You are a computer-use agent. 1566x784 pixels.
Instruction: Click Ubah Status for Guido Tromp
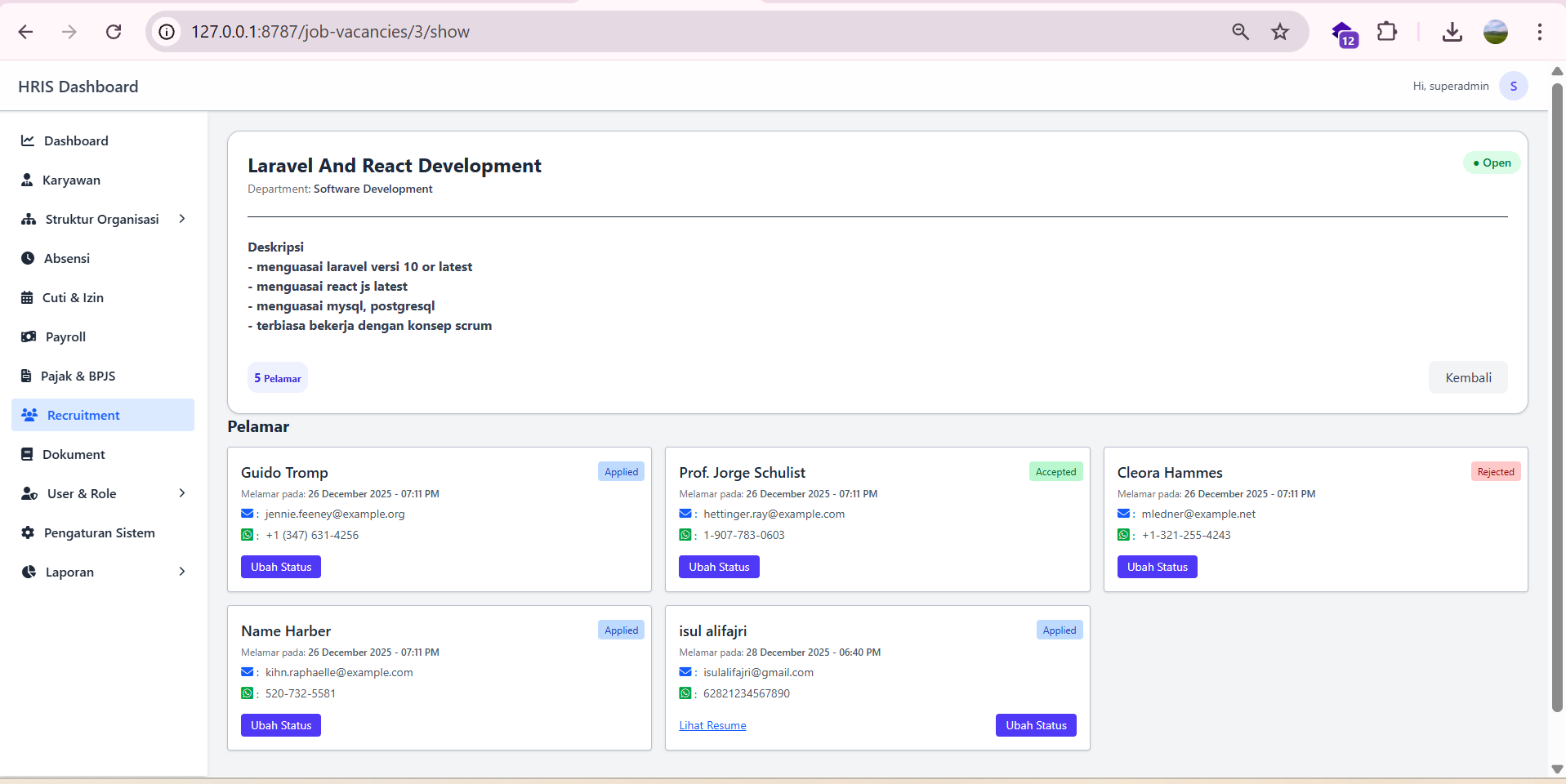coord(281,567)
